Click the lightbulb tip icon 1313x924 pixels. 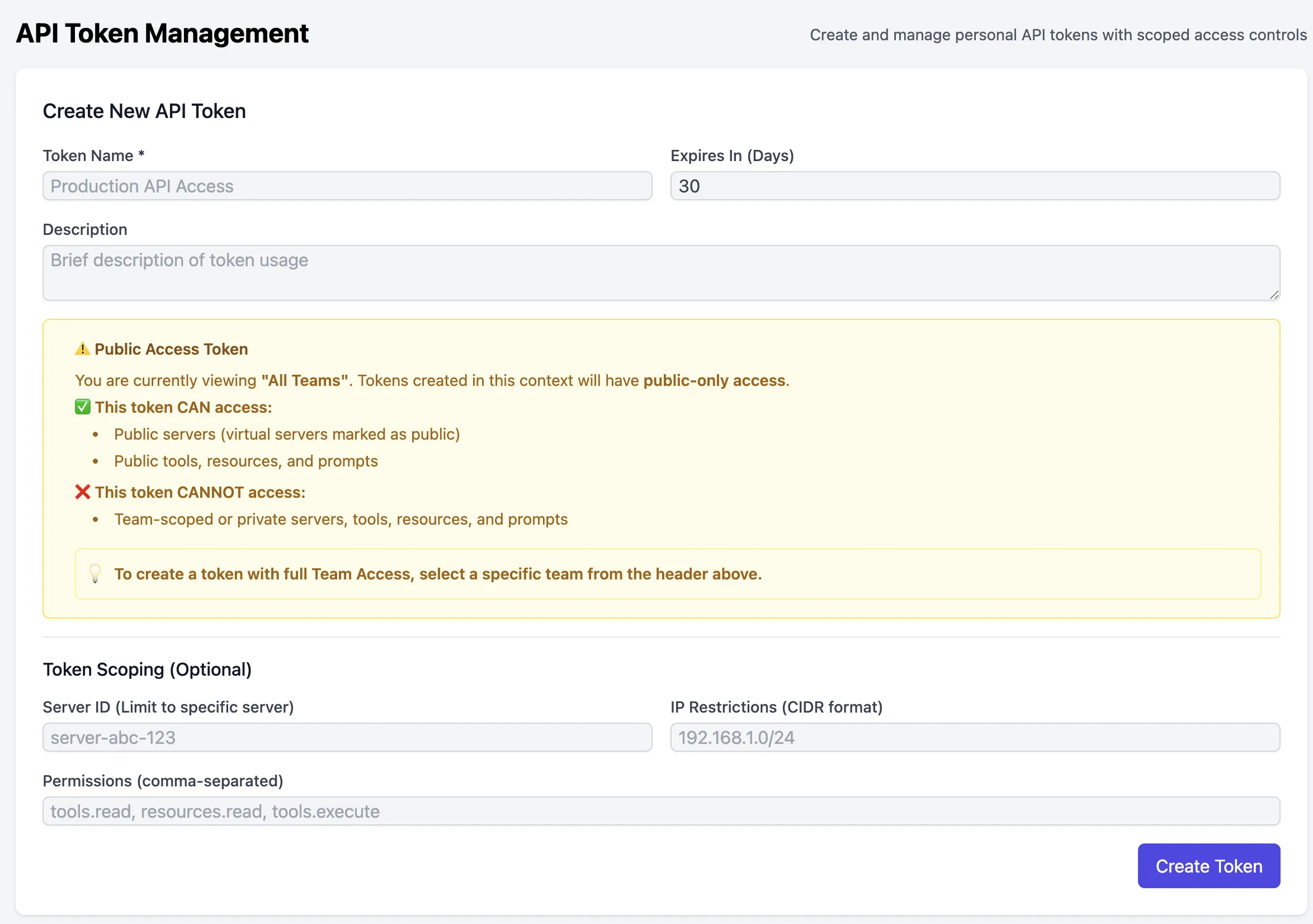point(95,573)
